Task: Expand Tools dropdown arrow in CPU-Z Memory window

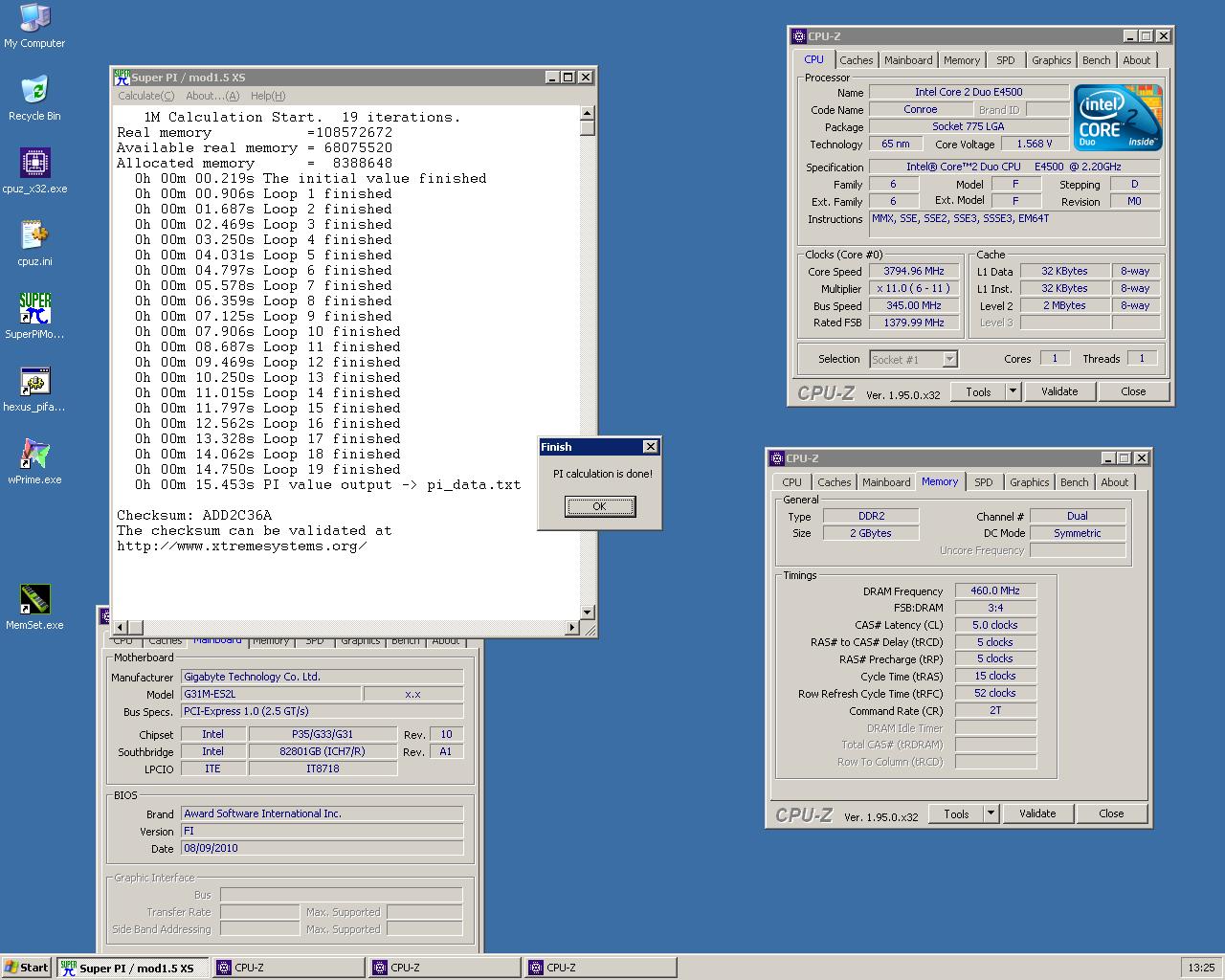Action: pos(991,813)
